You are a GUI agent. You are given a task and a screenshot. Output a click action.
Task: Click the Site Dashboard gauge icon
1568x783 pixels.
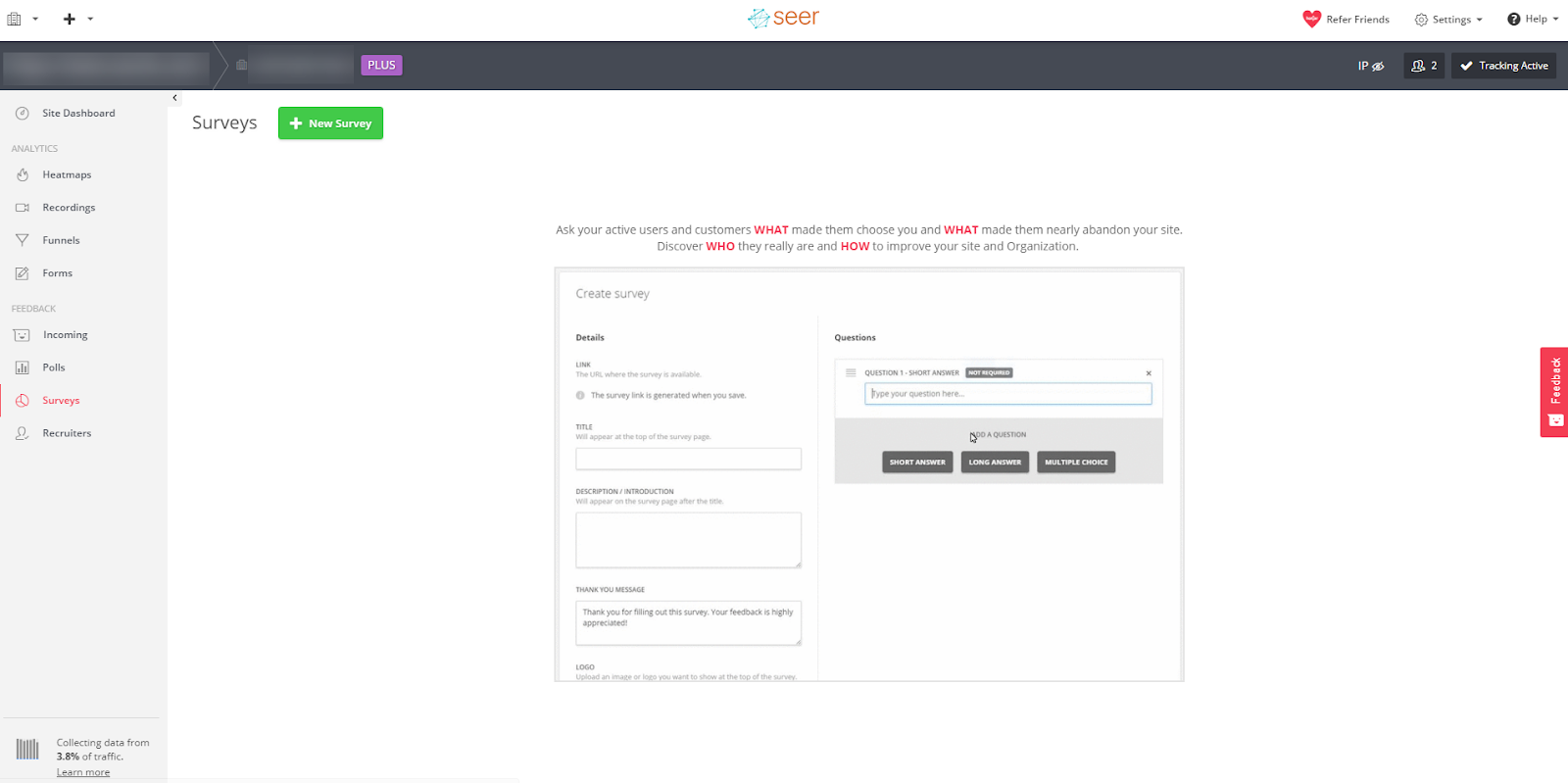[23, 114]
